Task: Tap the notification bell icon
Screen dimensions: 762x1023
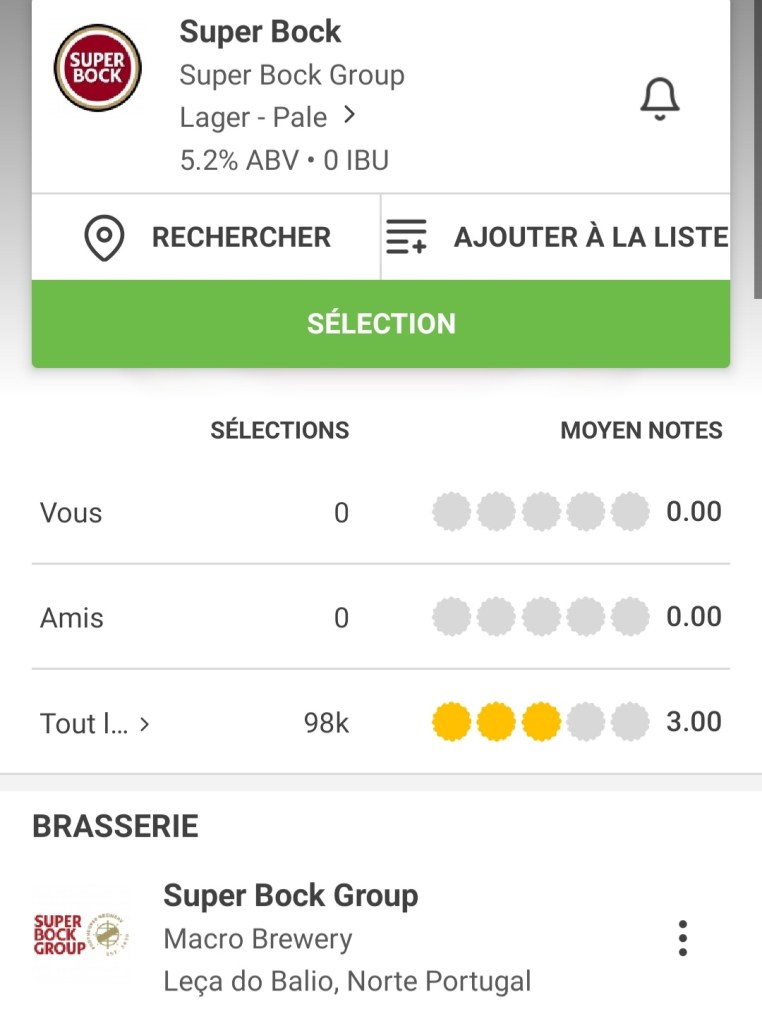Action: pos(659,99)
